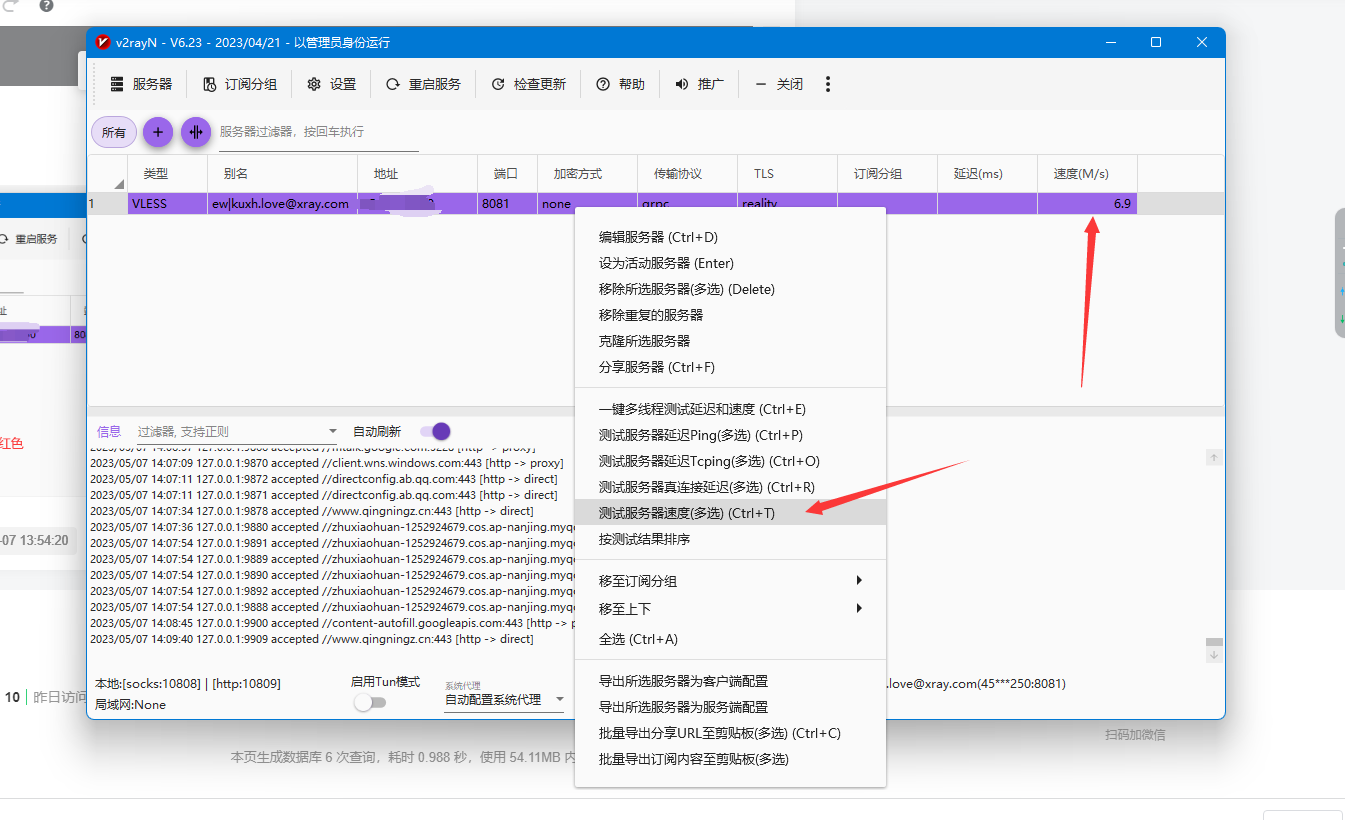The image size is (1345, 820).
Task: Click the content-autofill.googleapis.com log line
Action: 331,623
